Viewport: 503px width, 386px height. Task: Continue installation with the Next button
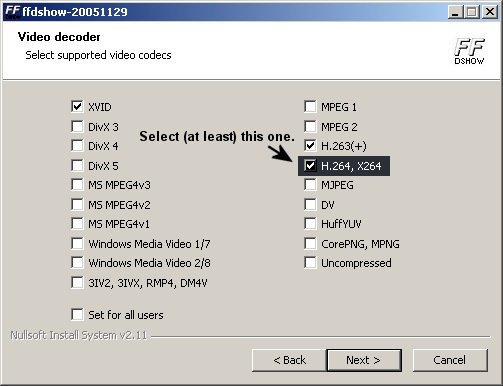(364, 360)
